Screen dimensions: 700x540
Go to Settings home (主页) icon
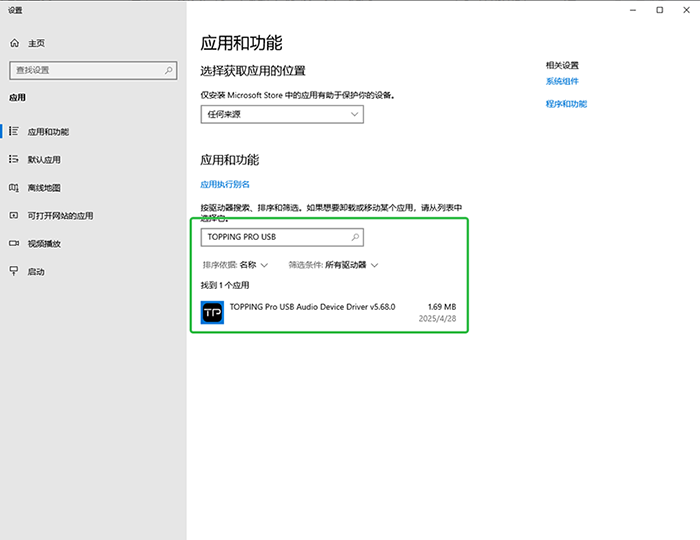[x=14, y=43]
